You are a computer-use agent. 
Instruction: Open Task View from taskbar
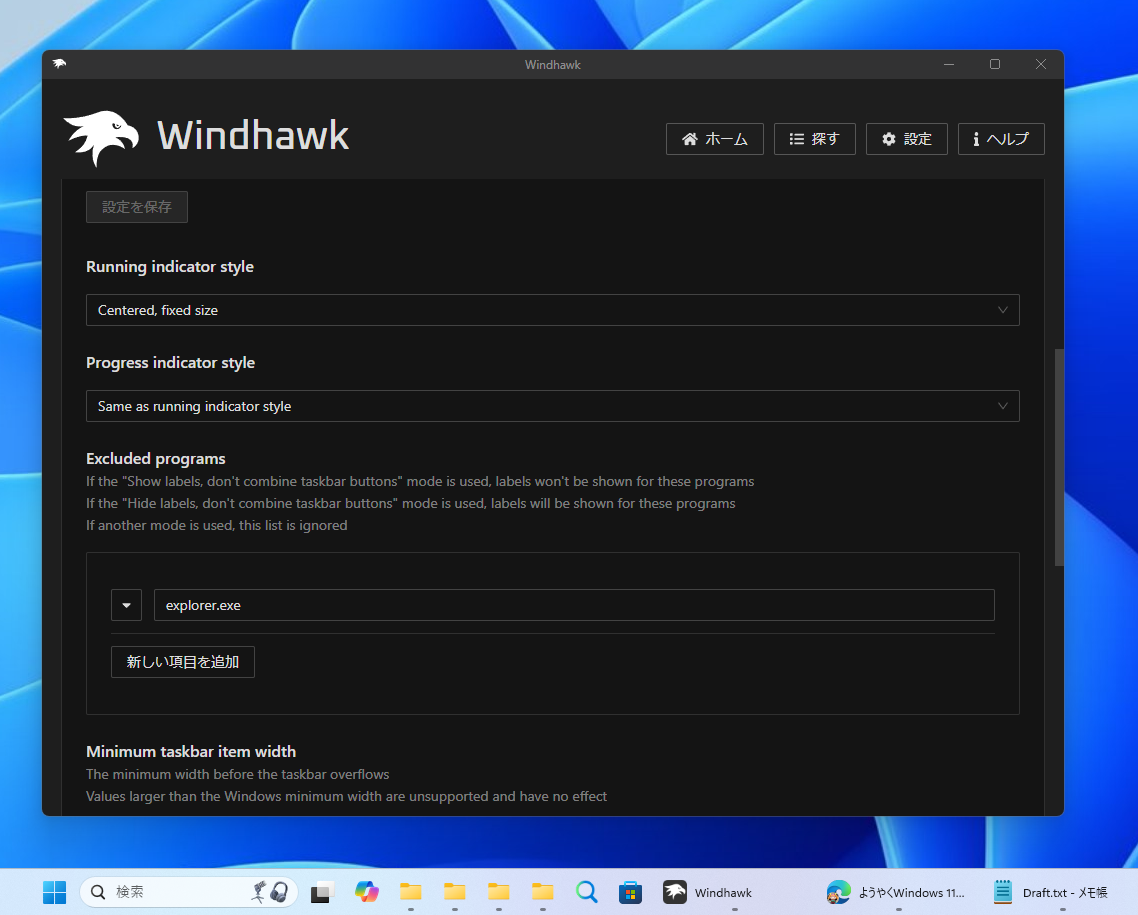pos(322,892)
